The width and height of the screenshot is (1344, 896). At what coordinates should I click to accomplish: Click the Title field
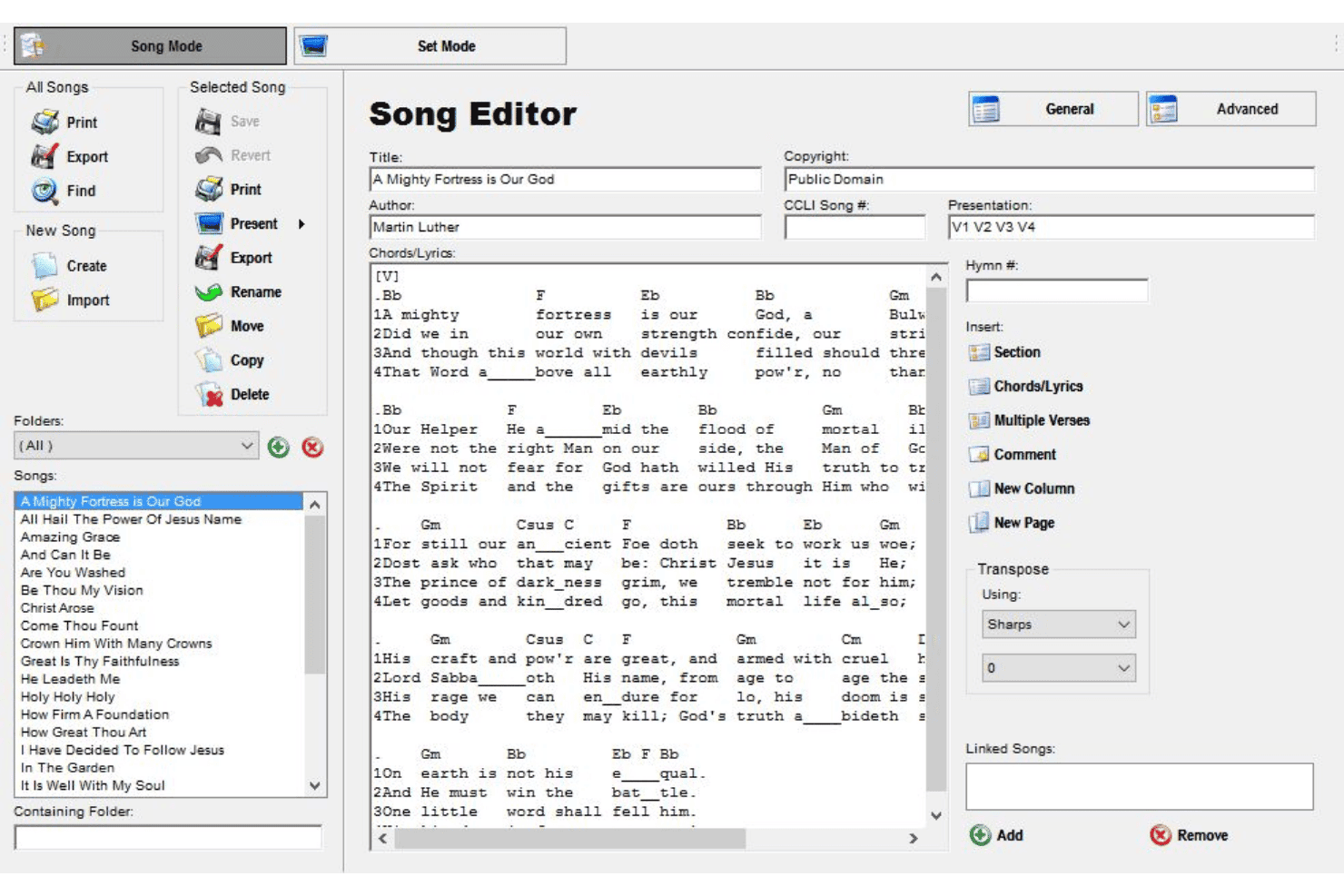tap(565, 180)
